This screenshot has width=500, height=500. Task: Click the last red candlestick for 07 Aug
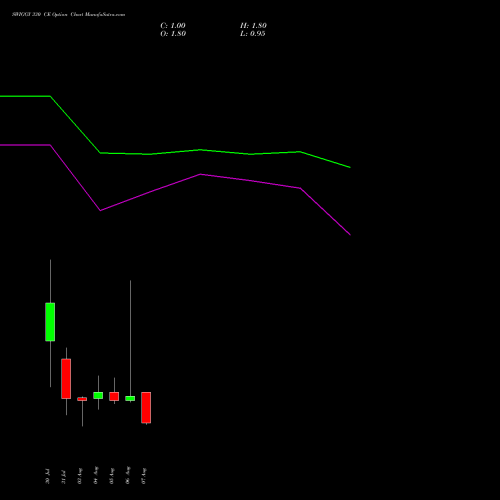click(146, 408)
